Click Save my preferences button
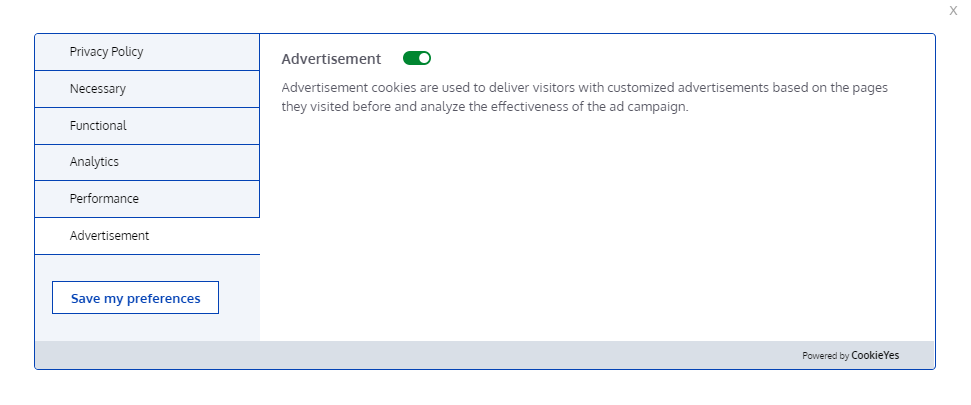The height and width of the screenshot is (405, 971). pyautogui.click(x=135, y=298)
